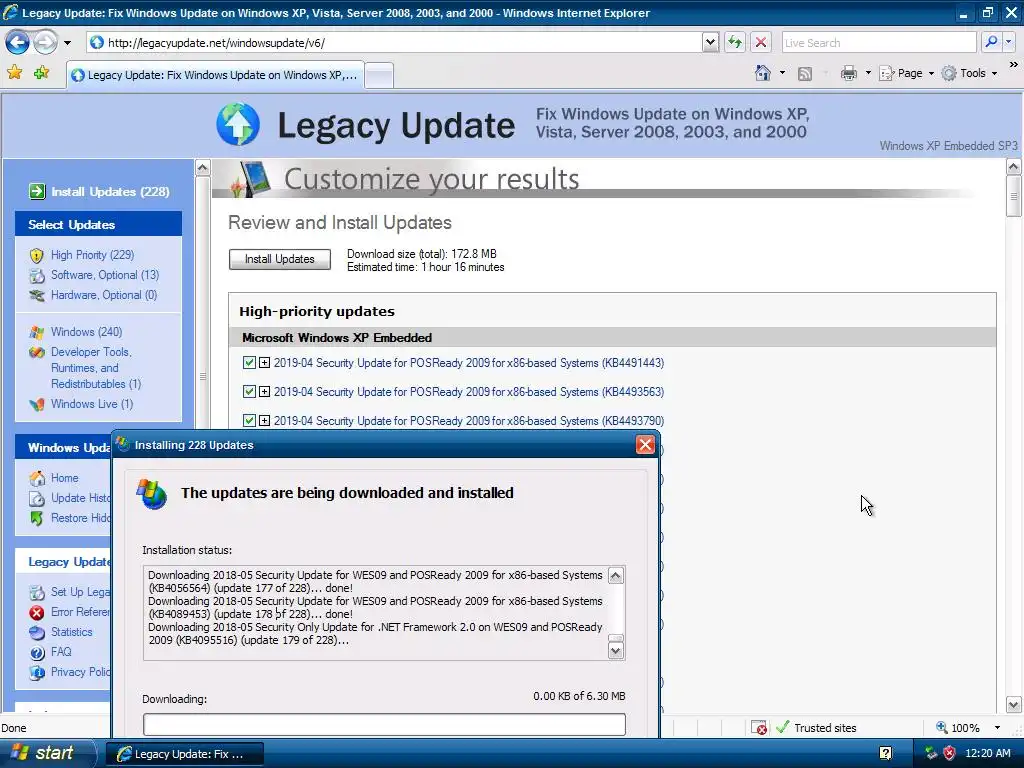
Task: Click the FAQ question mark icon
Action: tap(37, 652)
